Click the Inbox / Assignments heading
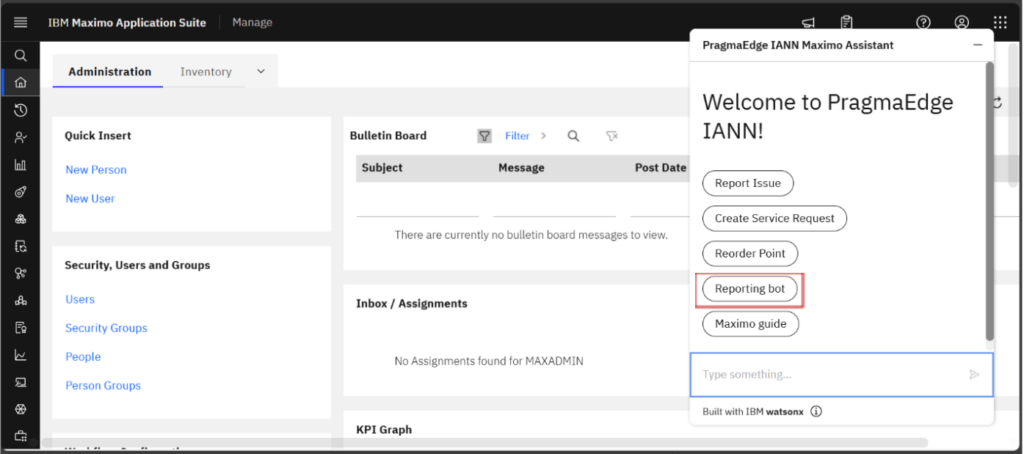The width and height of the screenshot is (1024, 454). coord(411,304)
